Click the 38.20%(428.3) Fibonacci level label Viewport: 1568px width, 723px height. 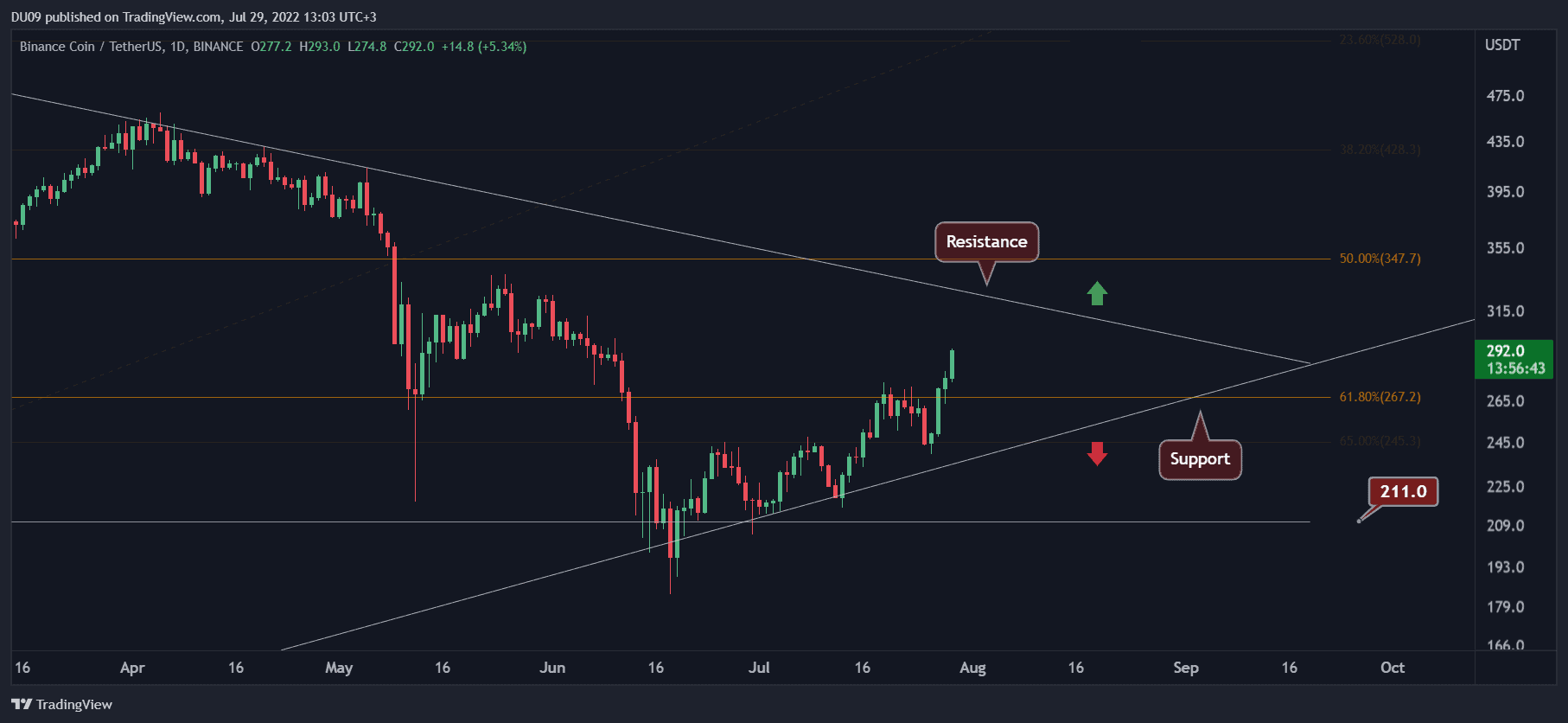(1380, 150)
